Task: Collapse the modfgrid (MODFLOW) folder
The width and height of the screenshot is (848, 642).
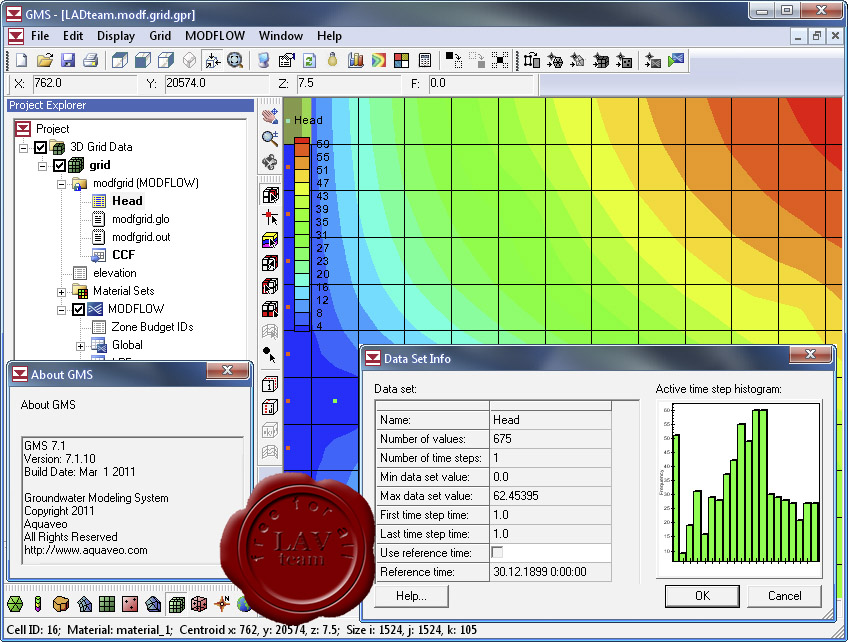Action: (62, 184)
